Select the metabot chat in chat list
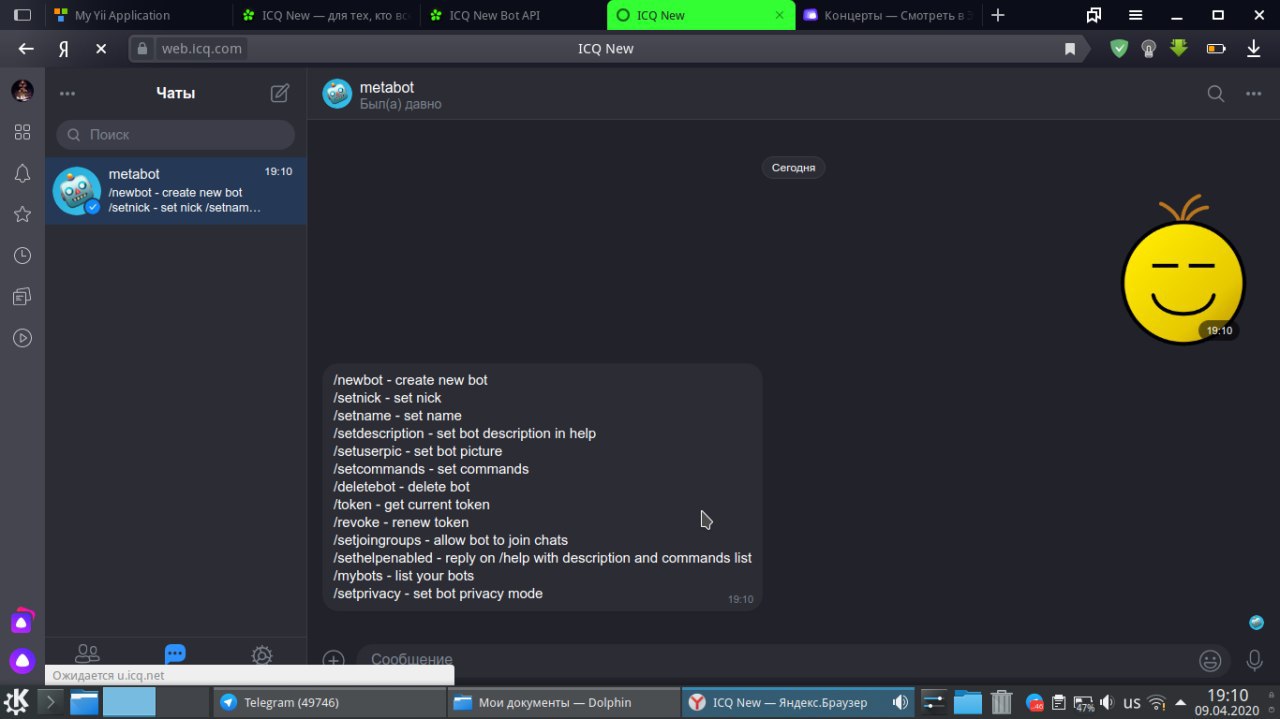The height and width of the screenshot is (719, 1280). click(176, 191)
